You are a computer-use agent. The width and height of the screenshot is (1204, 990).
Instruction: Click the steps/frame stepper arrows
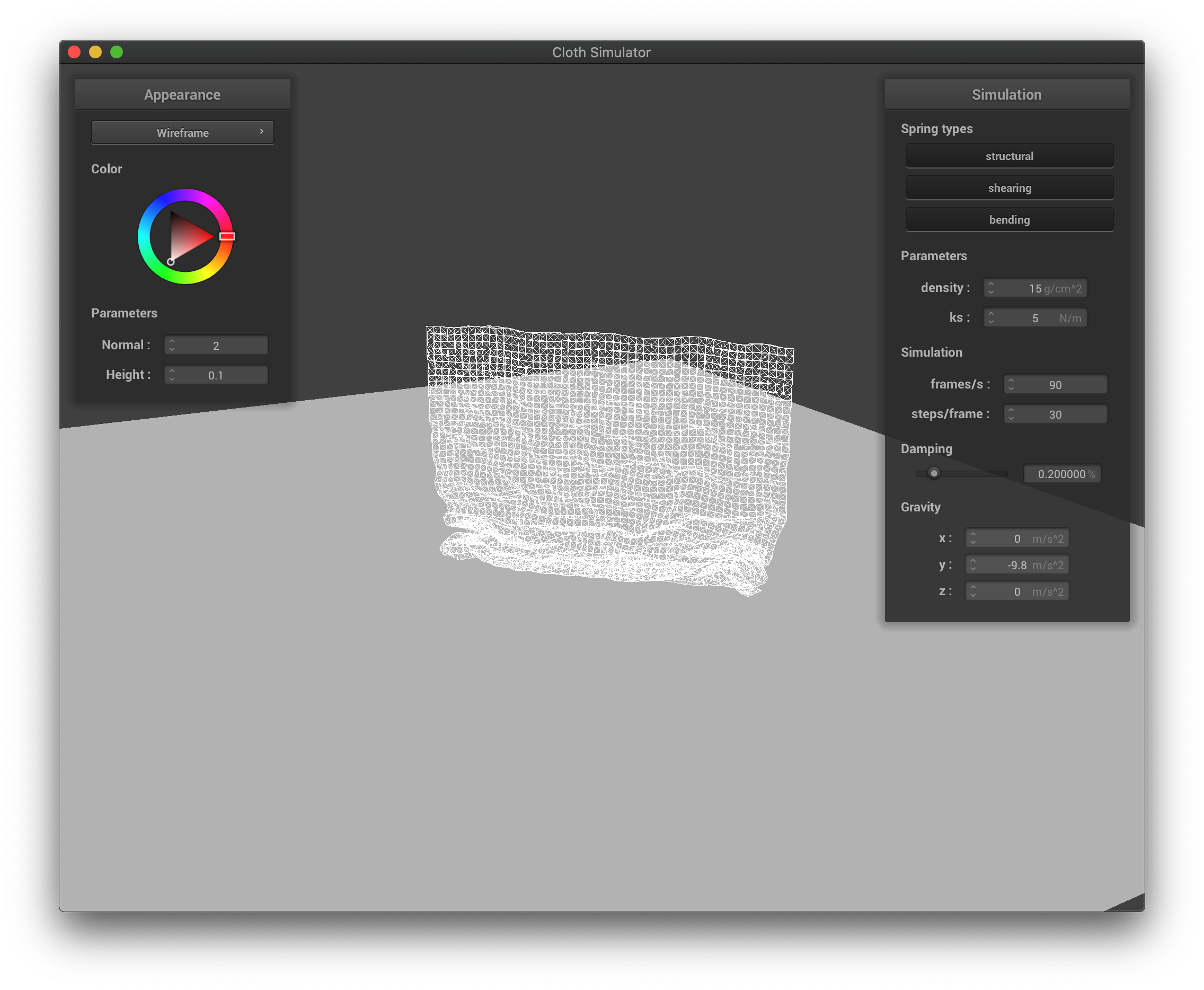coord(1011,414)
